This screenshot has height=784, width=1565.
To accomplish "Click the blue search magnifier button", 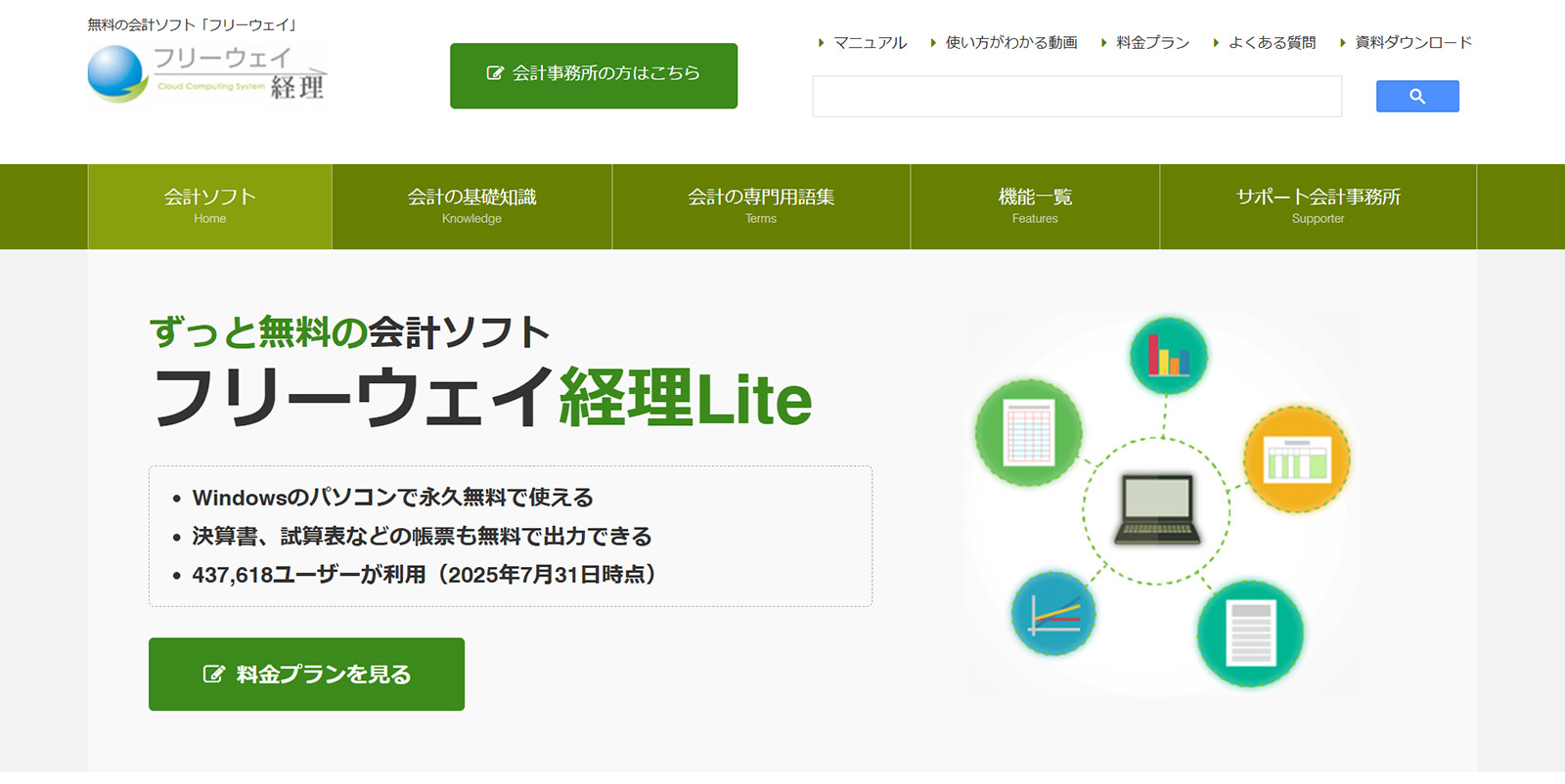I will 1417,96.
